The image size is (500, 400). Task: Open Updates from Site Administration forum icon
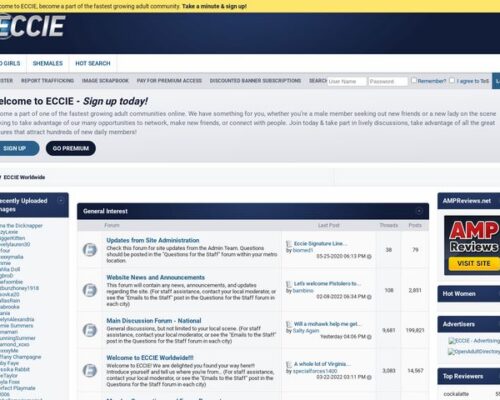tap(90, 249)
